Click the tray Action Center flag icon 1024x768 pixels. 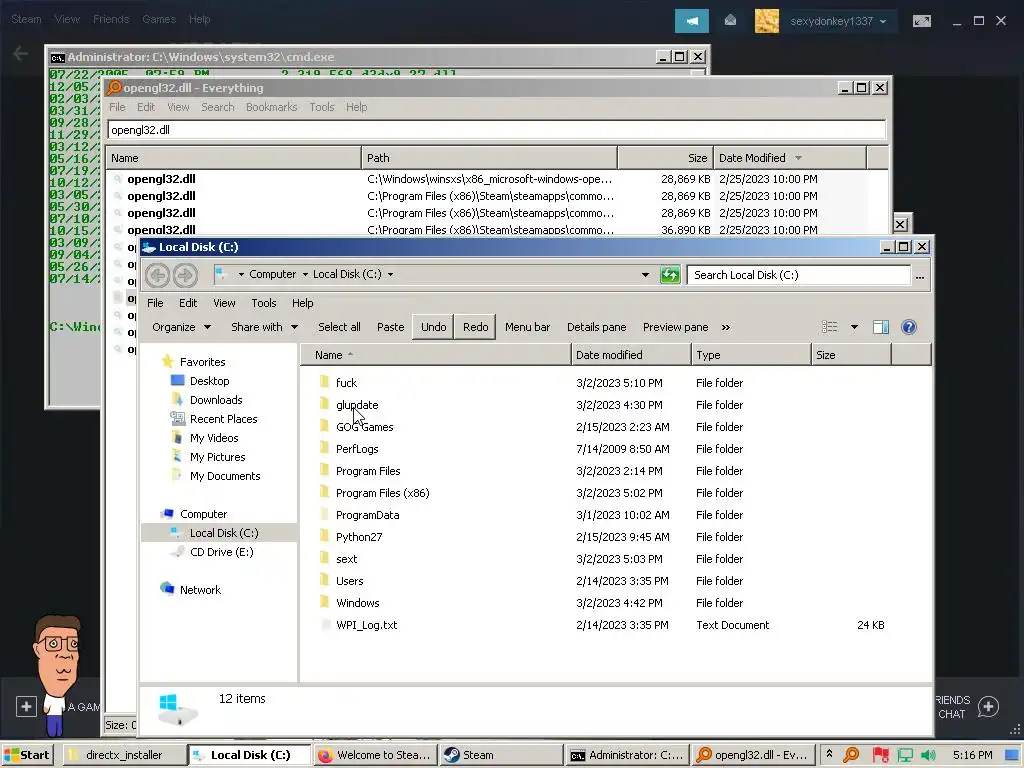point(880,755)
